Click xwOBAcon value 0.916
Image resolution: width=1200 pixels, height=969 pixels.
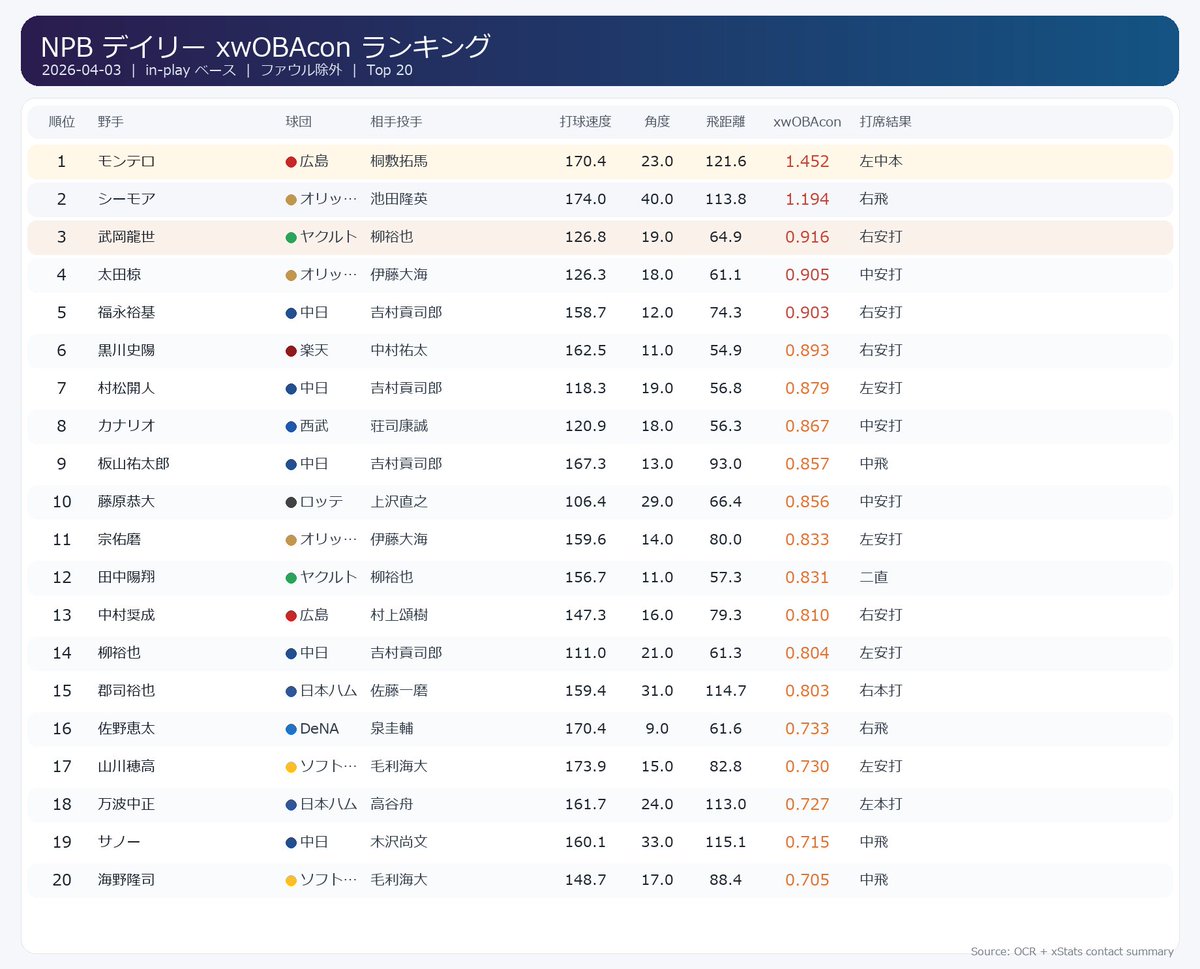pos(807,237)
